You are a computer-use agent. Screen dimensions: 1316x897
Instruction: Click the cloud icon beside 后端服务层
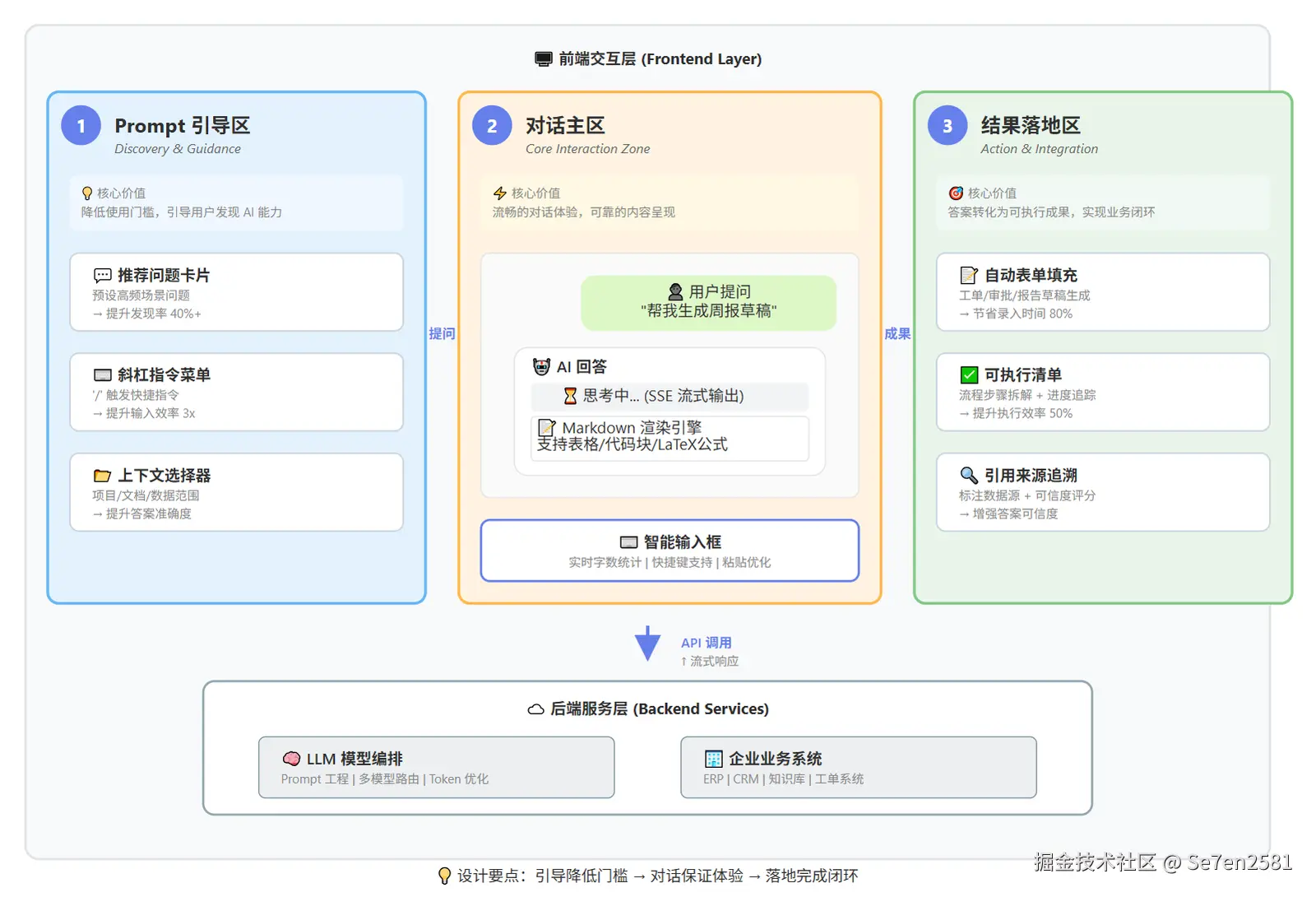coord(536,709)
